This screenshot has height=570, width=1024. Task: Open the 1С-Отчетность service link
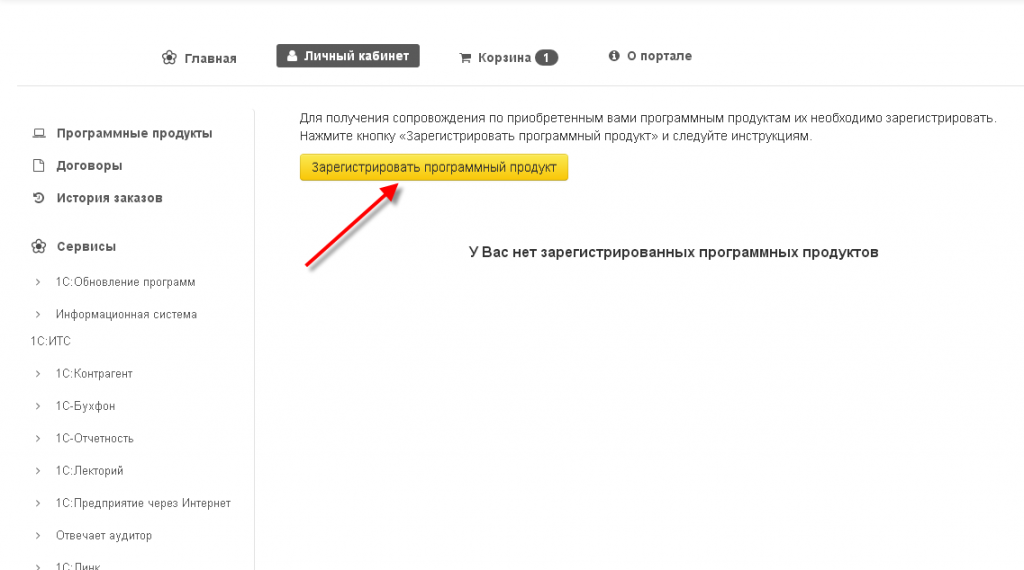click(95, 438)
